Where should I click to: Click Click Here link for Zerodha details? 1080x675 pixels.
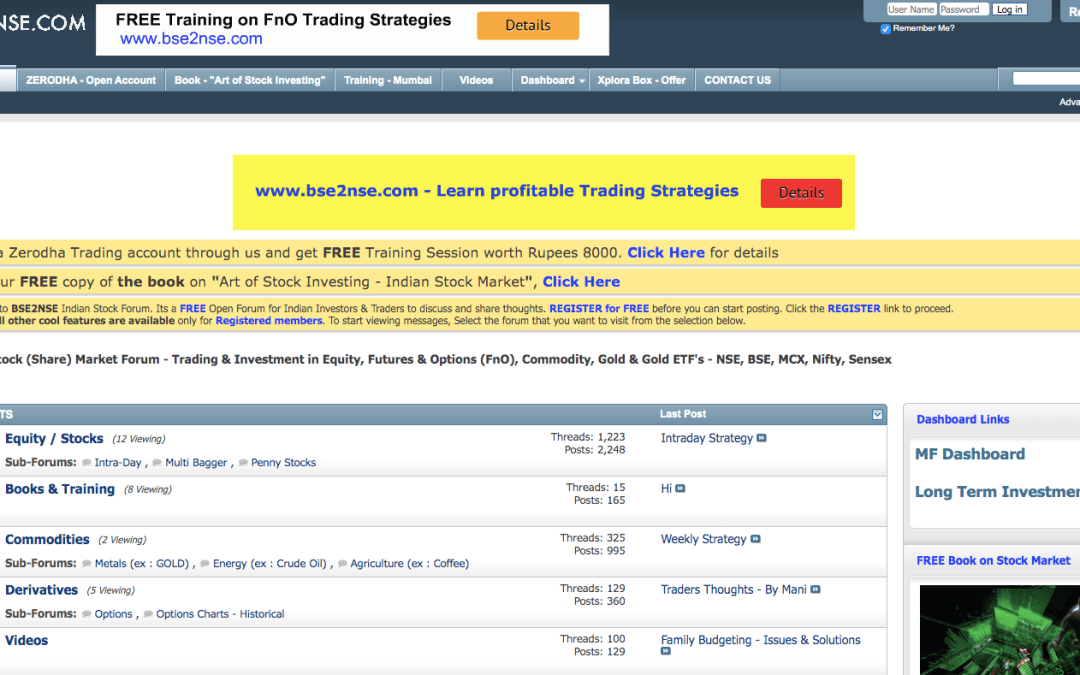click(x=665, y=253)
